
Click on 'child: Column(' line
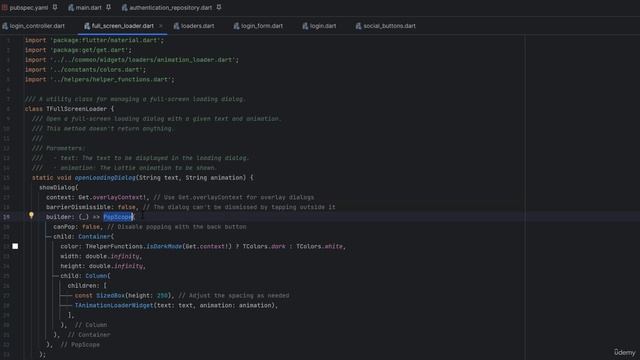point(85,276)
